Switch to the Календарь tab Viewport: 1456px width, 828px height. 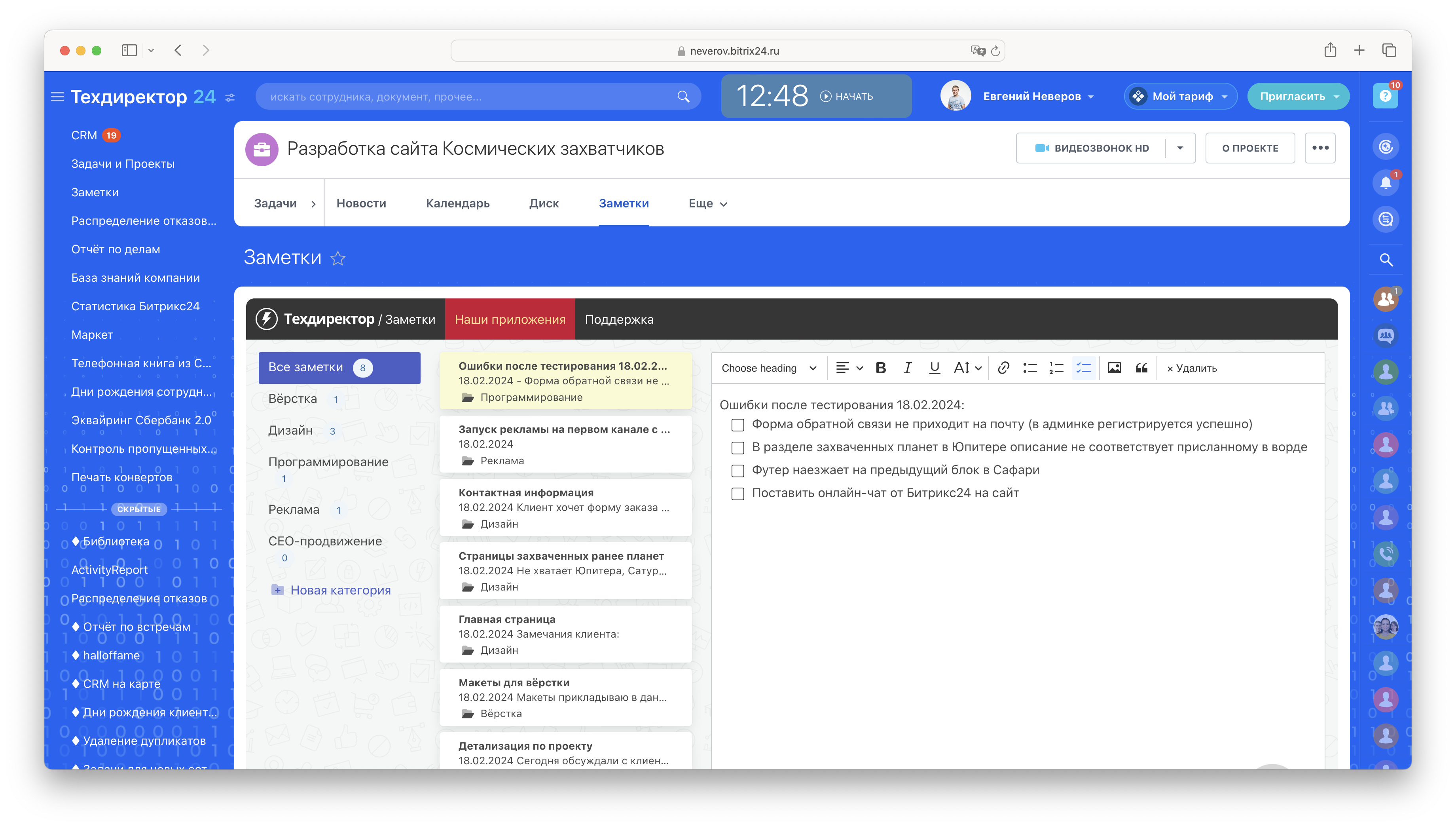457,203
